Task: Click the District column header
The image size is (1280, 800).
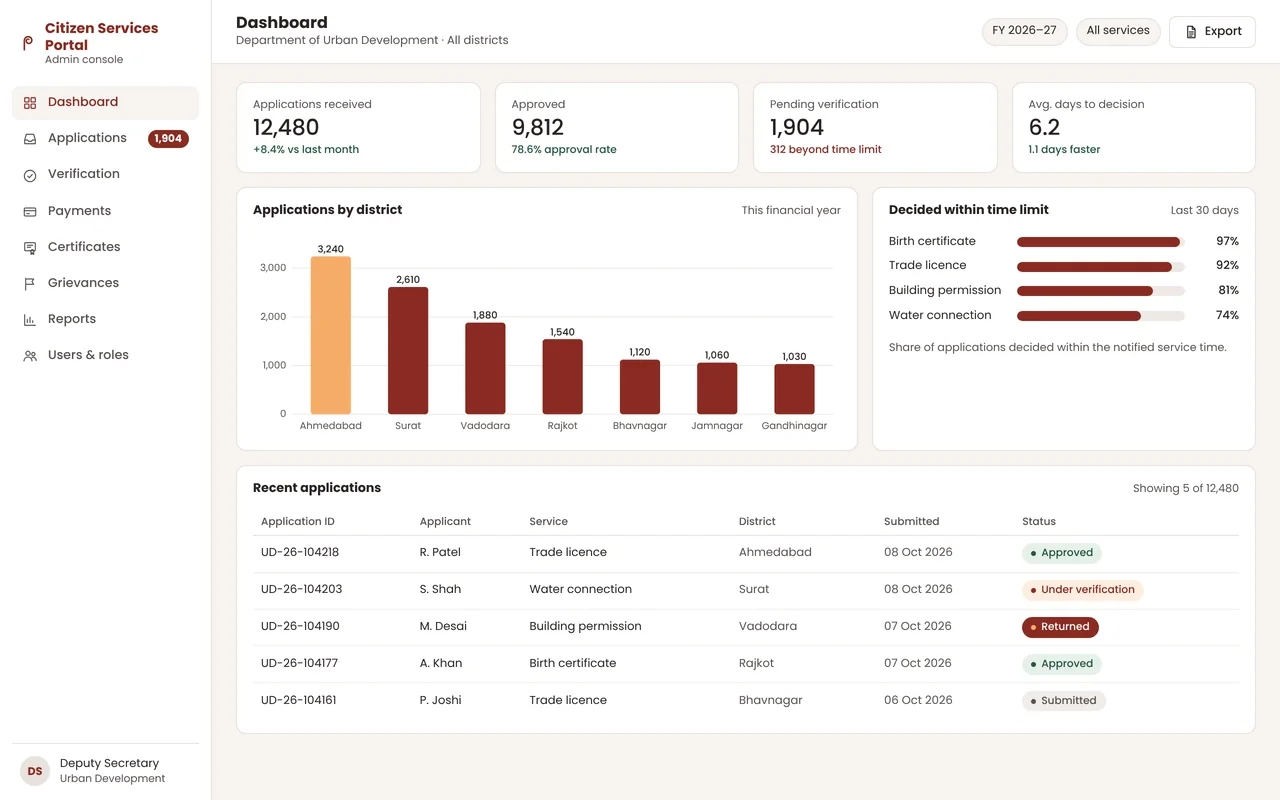Action: pos(757,522)
